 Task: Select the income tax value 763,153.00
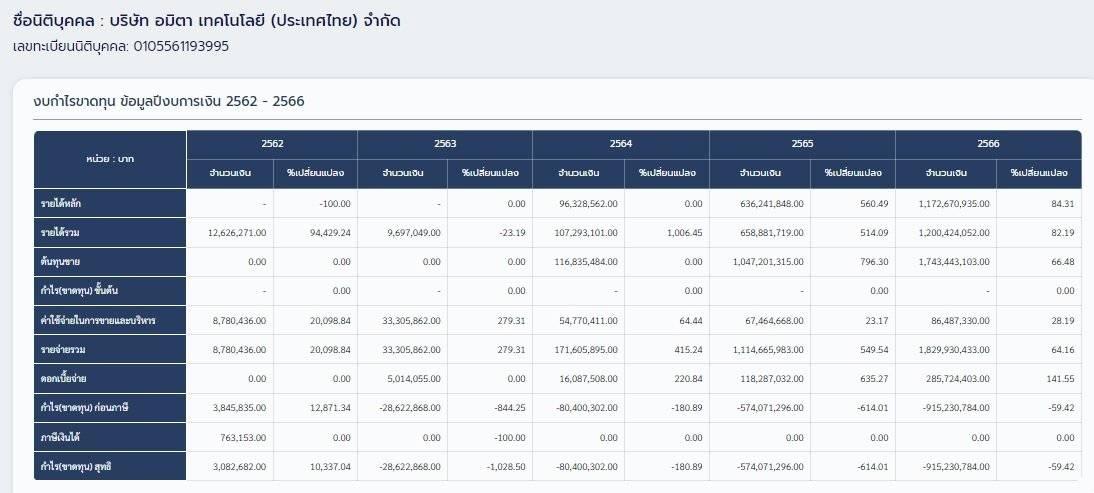(241, 437)
